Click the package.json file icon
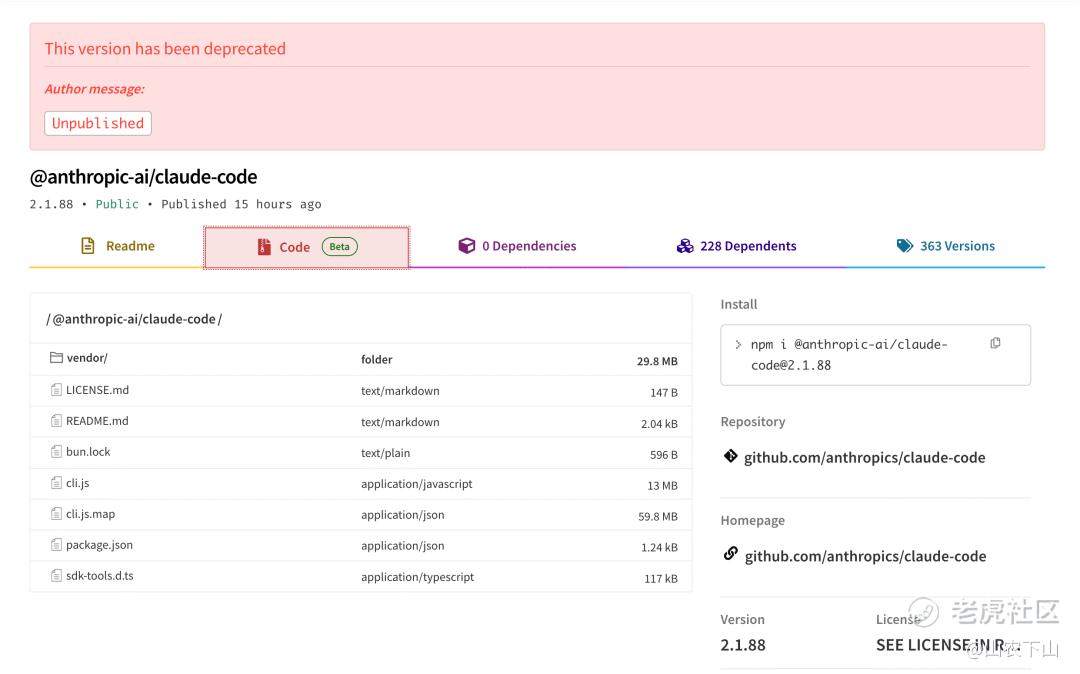The height and width of the screenshot is (674, 1080). (56, 545)
